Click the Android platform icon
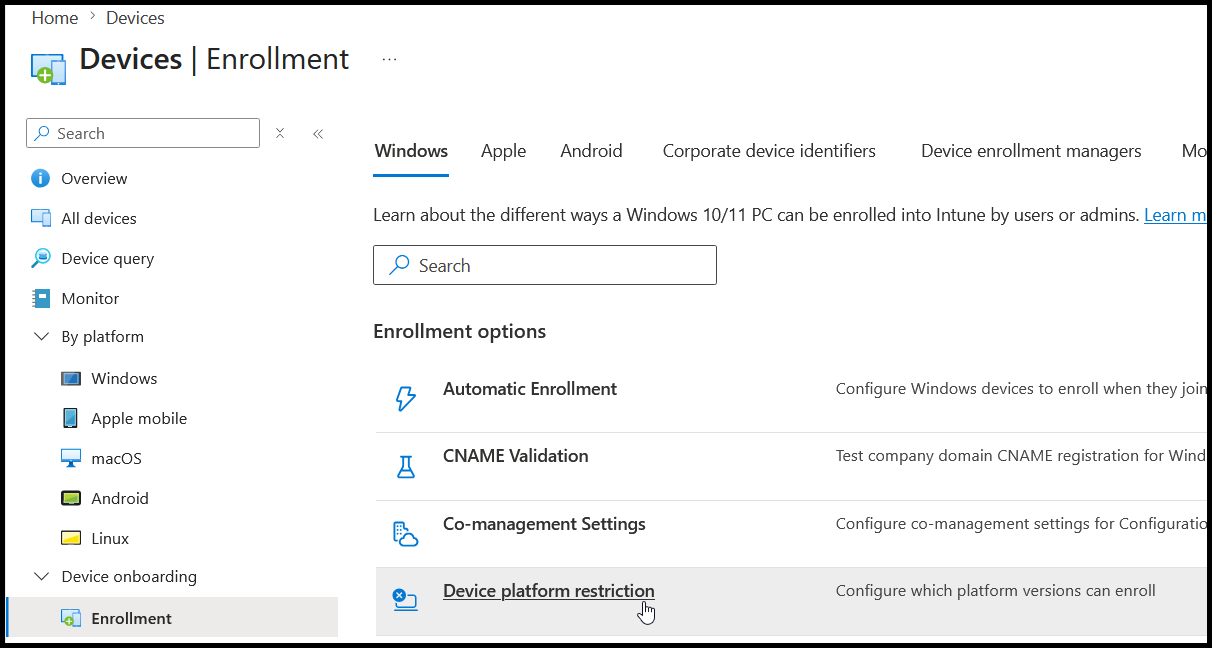The width and height of the screenshot is (1212, 648). (x=70, y=498)
